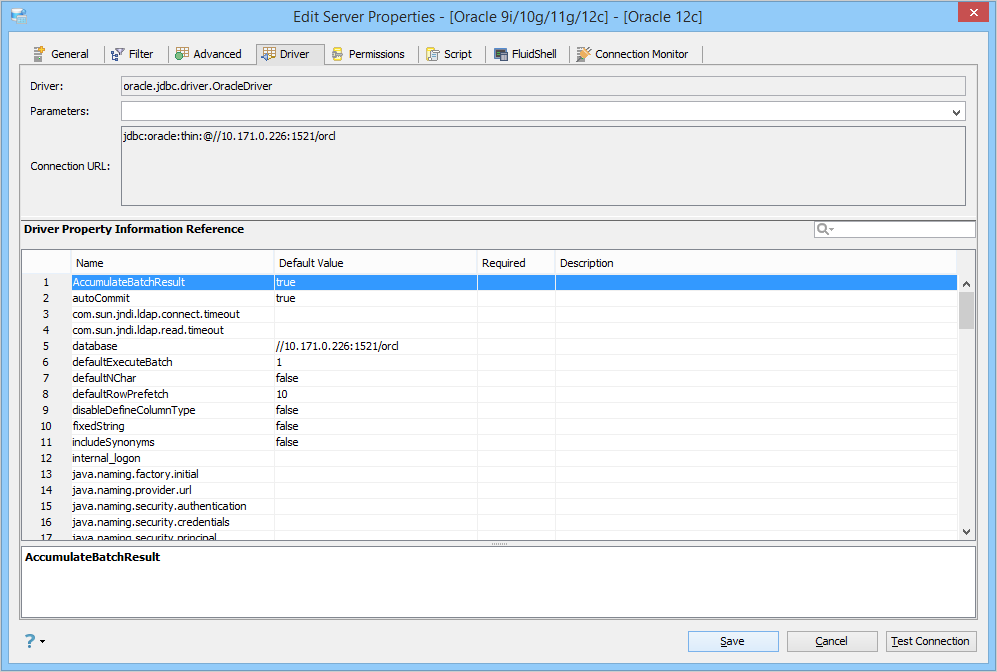Click the FluidShell tab icon
Image resolution: width=997 pixels, height=672 pixels.
tap(501, 54)
